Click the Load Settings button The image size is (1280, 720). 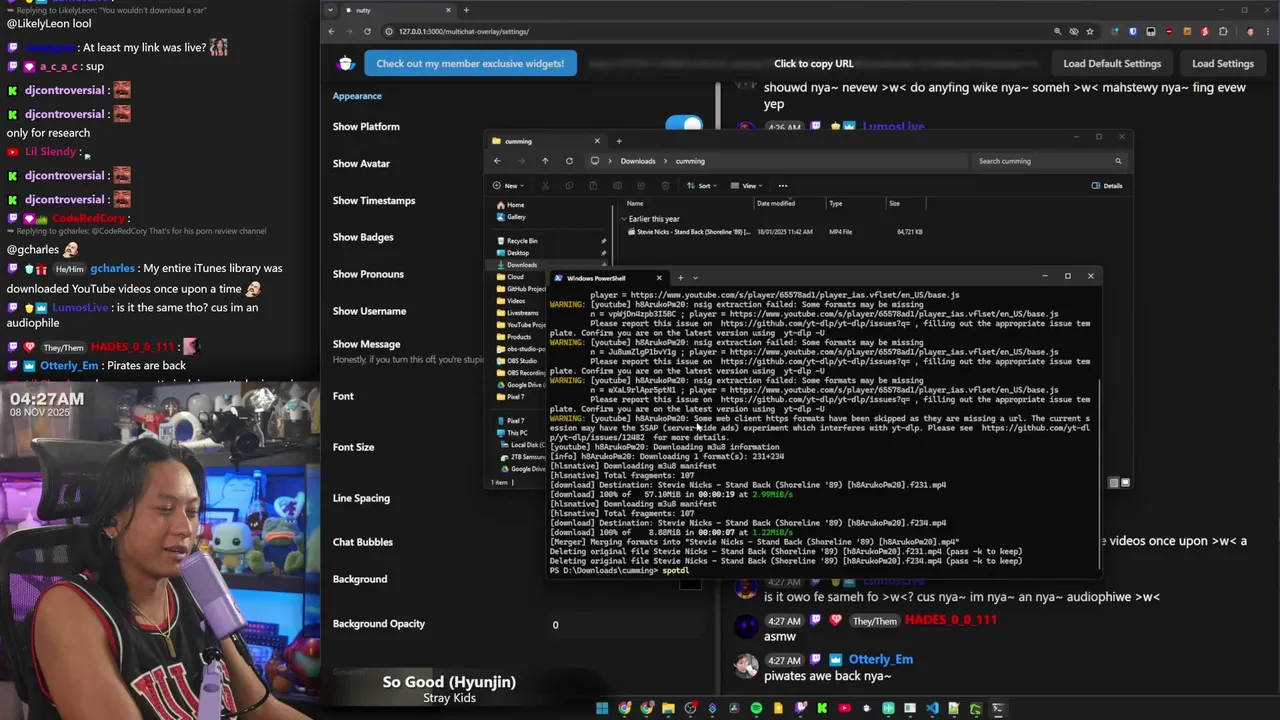[1222, 63]
